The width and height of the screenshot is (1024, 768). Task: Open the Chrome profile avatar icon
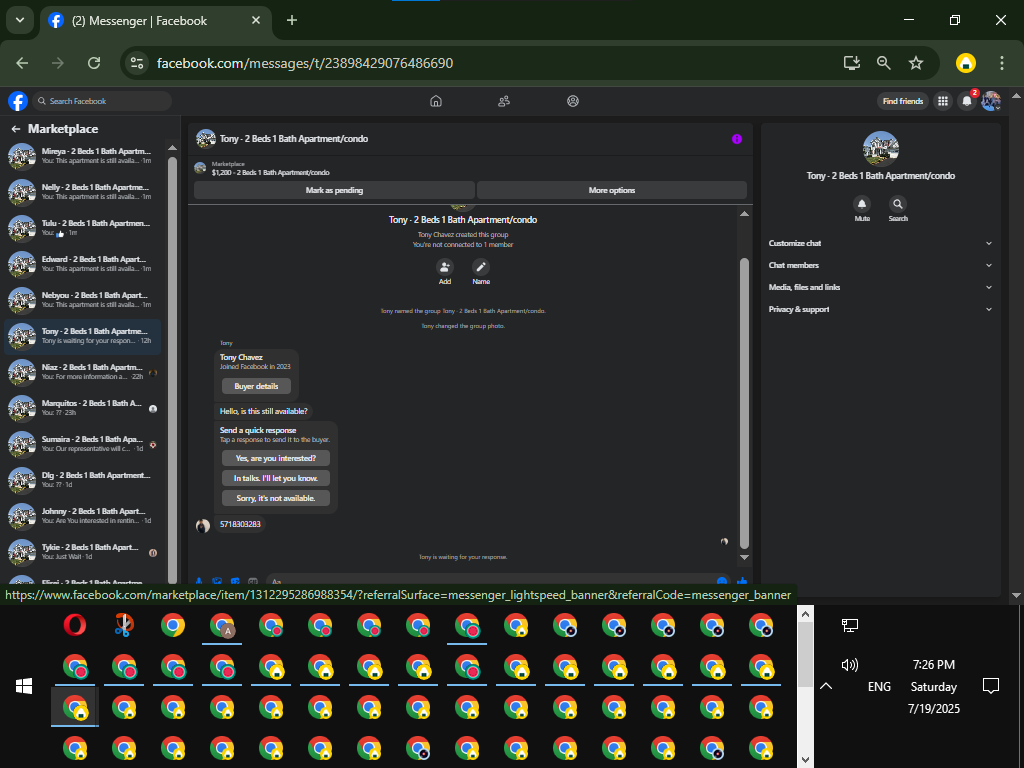(x=966, y=63)
